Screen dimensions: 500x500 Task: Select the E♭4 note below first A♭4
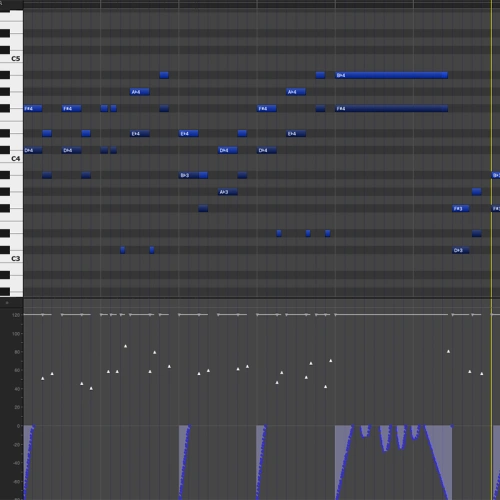(x=140, y=134)
